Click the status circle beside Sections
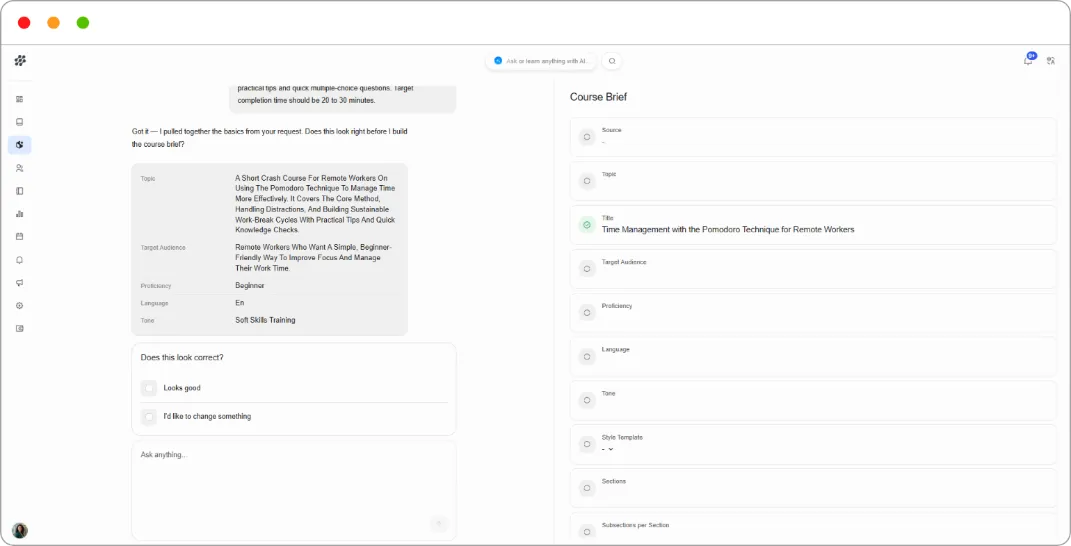This screenshot has height=546, width=1071. click(587, 488)
